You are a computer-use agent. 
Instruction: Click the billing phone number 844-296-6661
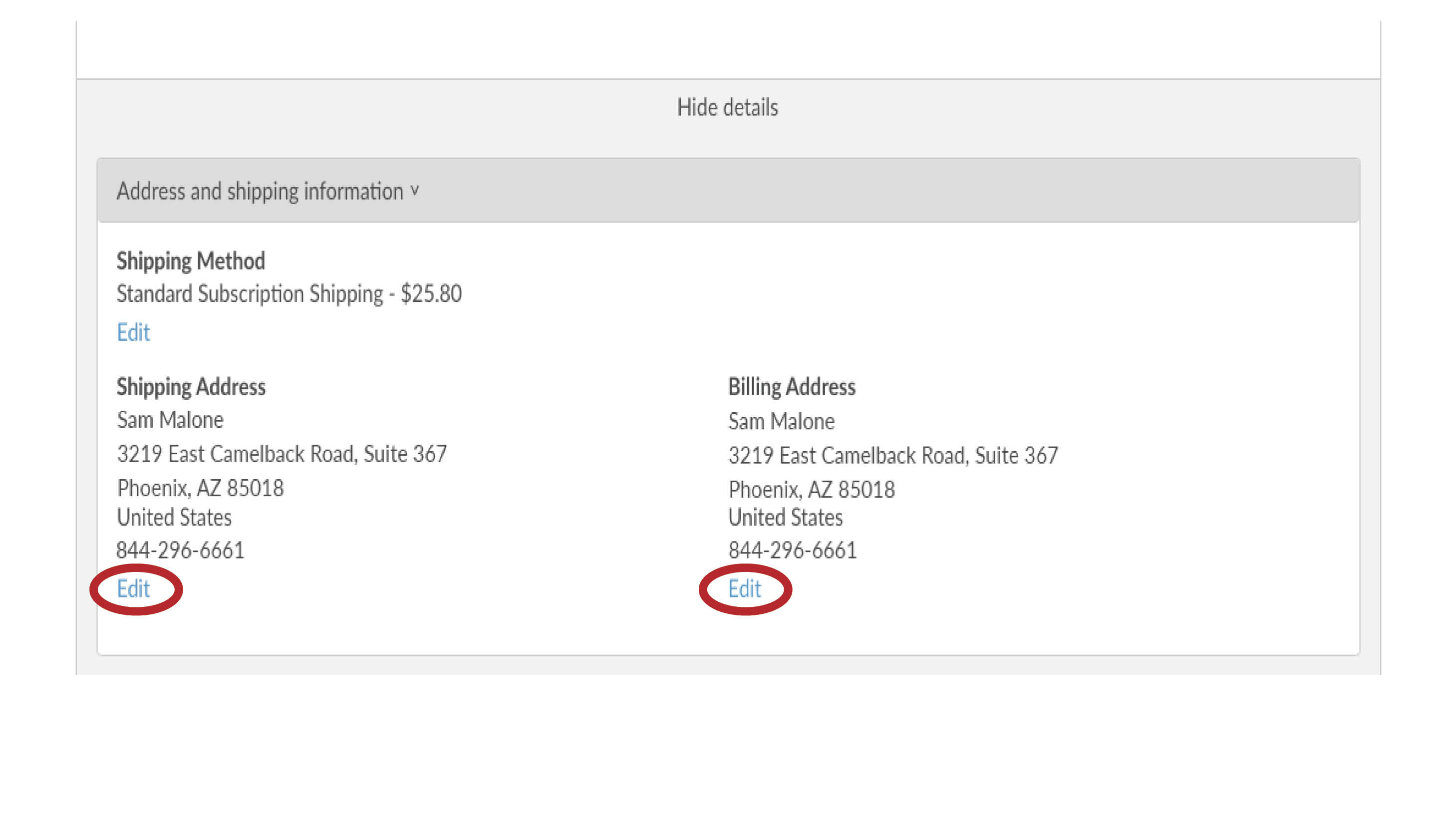792,551
